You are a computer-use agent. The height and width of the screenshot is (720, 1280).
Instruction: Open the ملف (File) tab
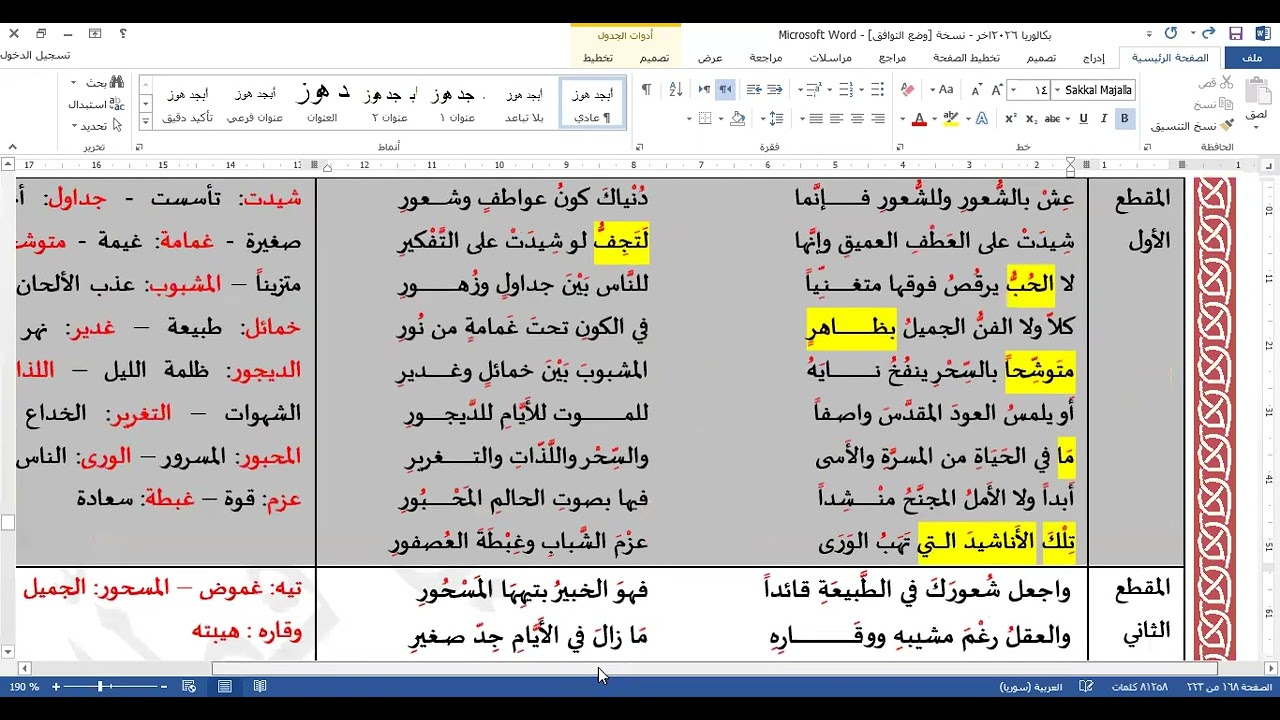coord(1252,58)
